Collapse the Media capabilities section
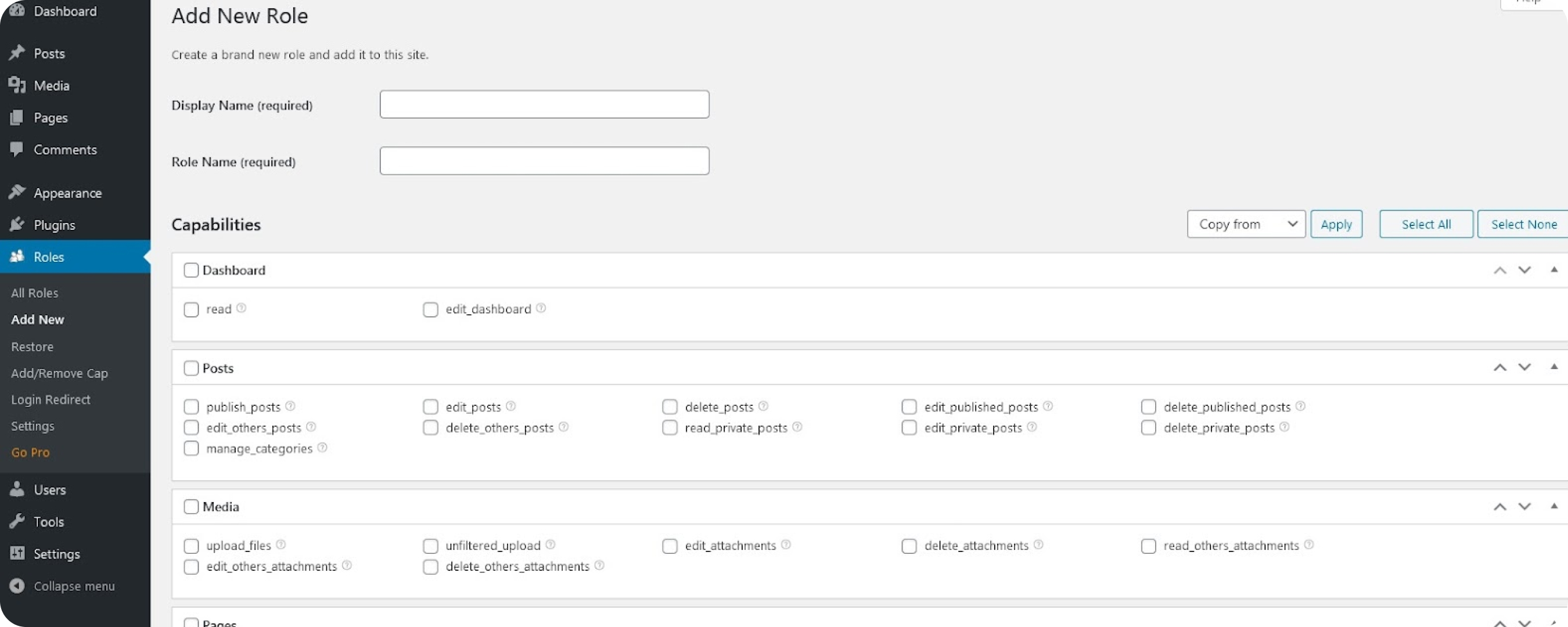The image size is (1568, 627). point(1553,506)
